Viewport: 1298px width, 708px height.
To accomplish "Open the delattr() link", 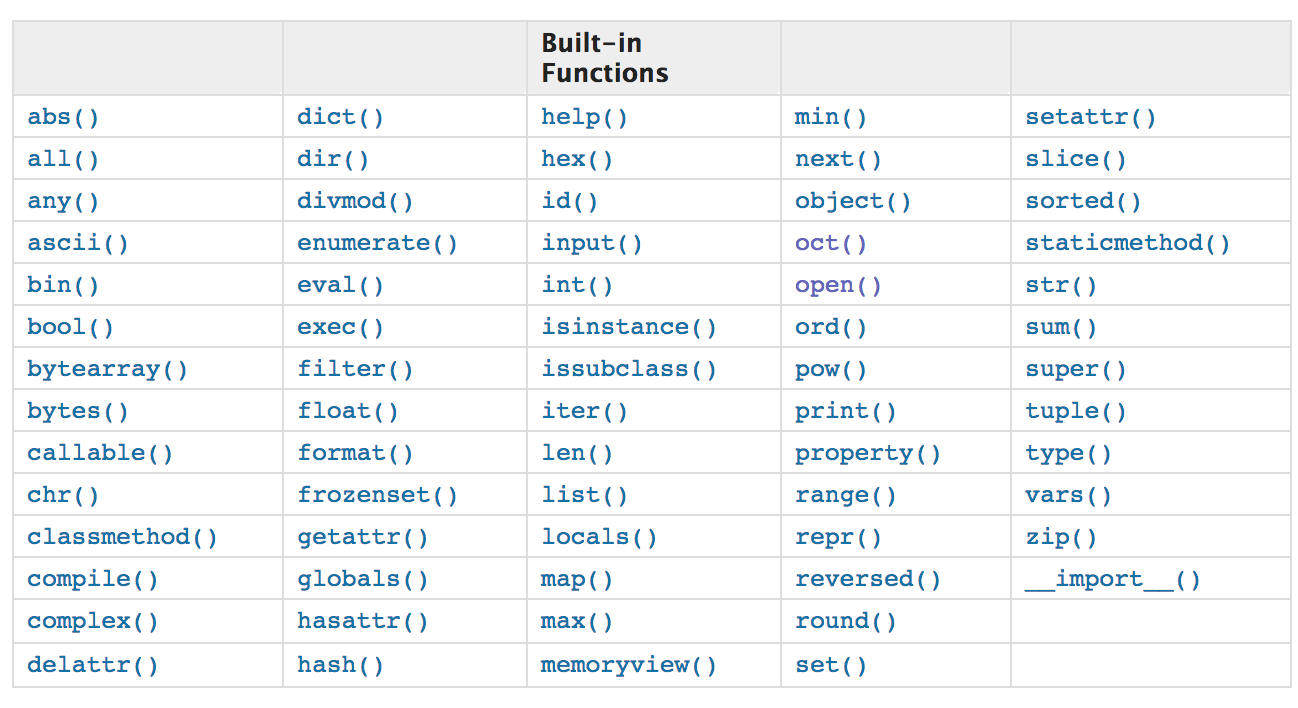I will pyautogui.click(x=92, y=666).
